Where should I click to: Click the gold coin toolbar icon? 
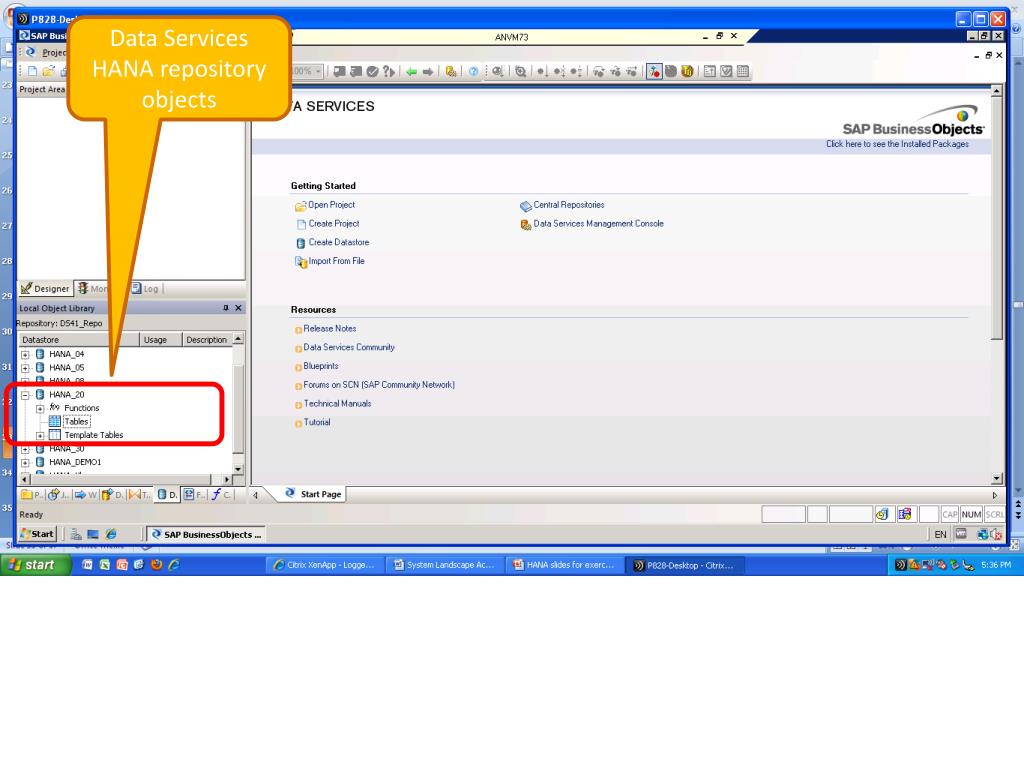pyautogui.click(x=687, y=72)
